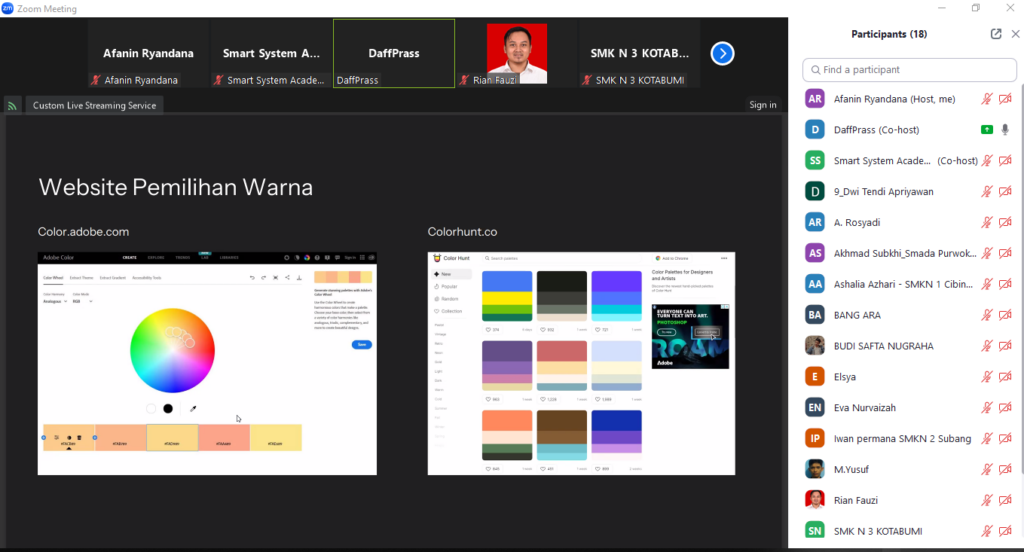This screenshot has width=1024, height=552.
Task: Select participant Elsya in the list
Action: (909, 377)
